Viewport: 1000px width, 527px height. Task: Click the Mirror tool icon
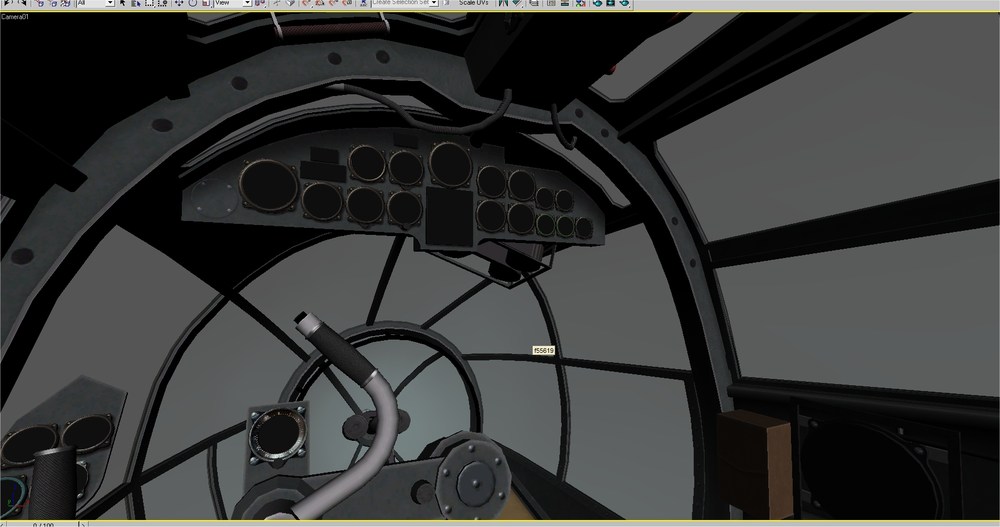[x=503, y=3]
